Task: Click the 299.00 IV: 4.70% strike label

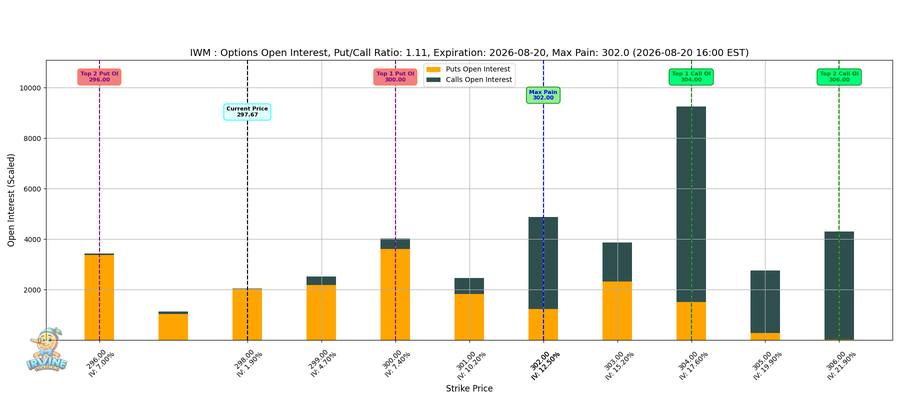Action: click(x=322, y=363)
